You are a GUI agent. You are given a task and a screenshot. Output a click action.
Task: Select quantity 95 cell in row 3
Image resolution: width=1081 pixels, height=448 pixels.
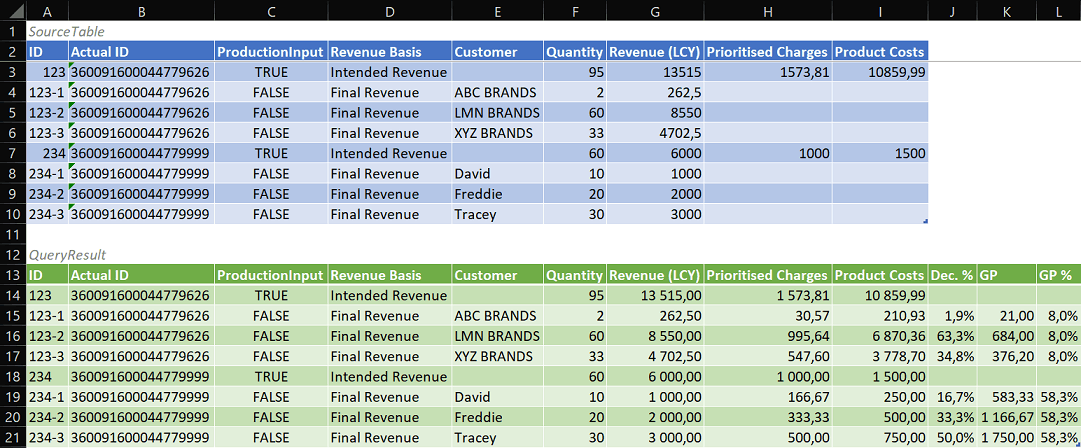[574, 72]
